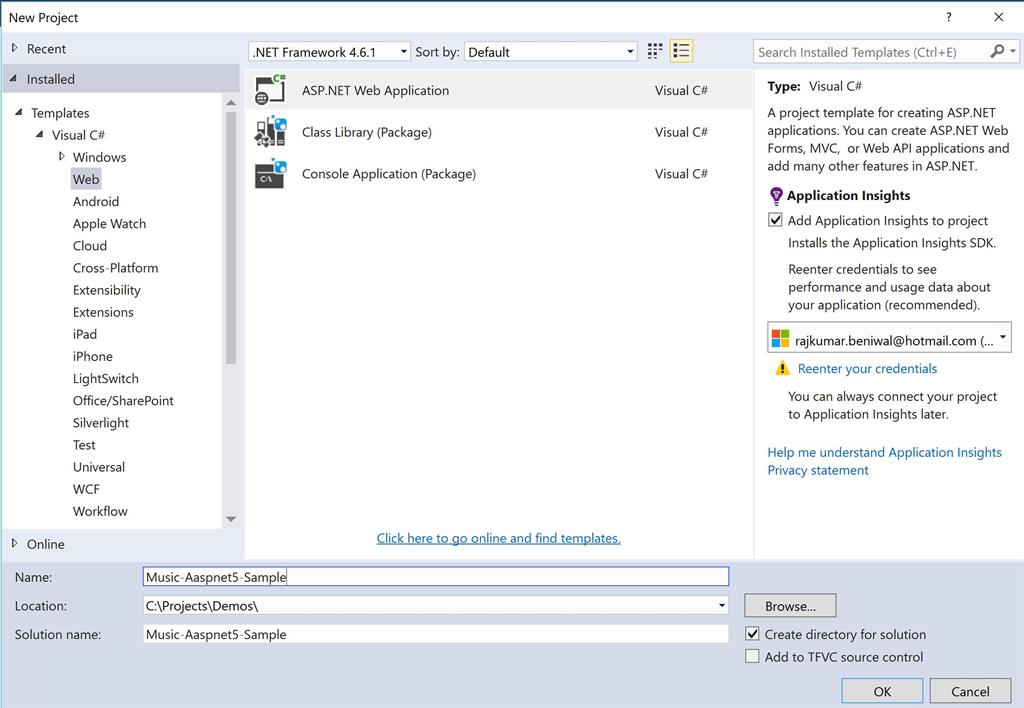
Task: Select the Test category
Action: 84,445
